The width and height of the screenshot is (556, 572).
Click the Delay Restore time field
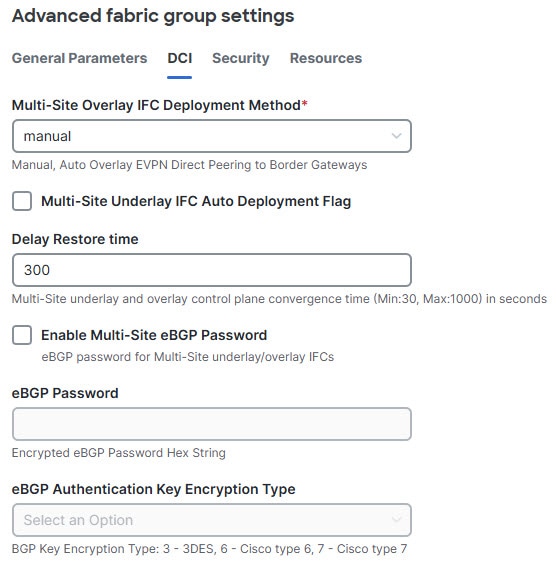click(212, 270)
